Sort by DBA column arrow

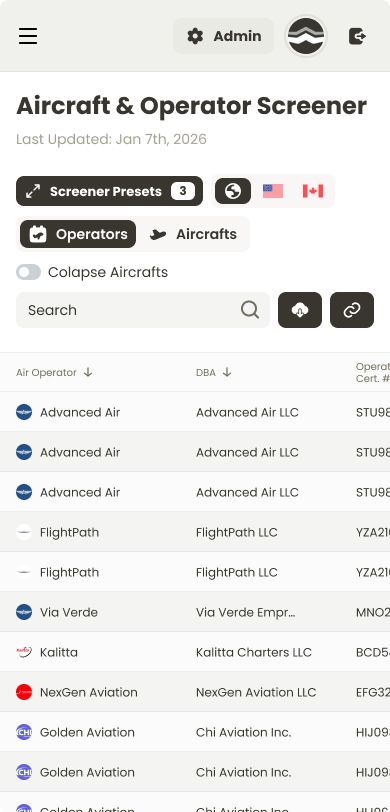pos(227,372)
